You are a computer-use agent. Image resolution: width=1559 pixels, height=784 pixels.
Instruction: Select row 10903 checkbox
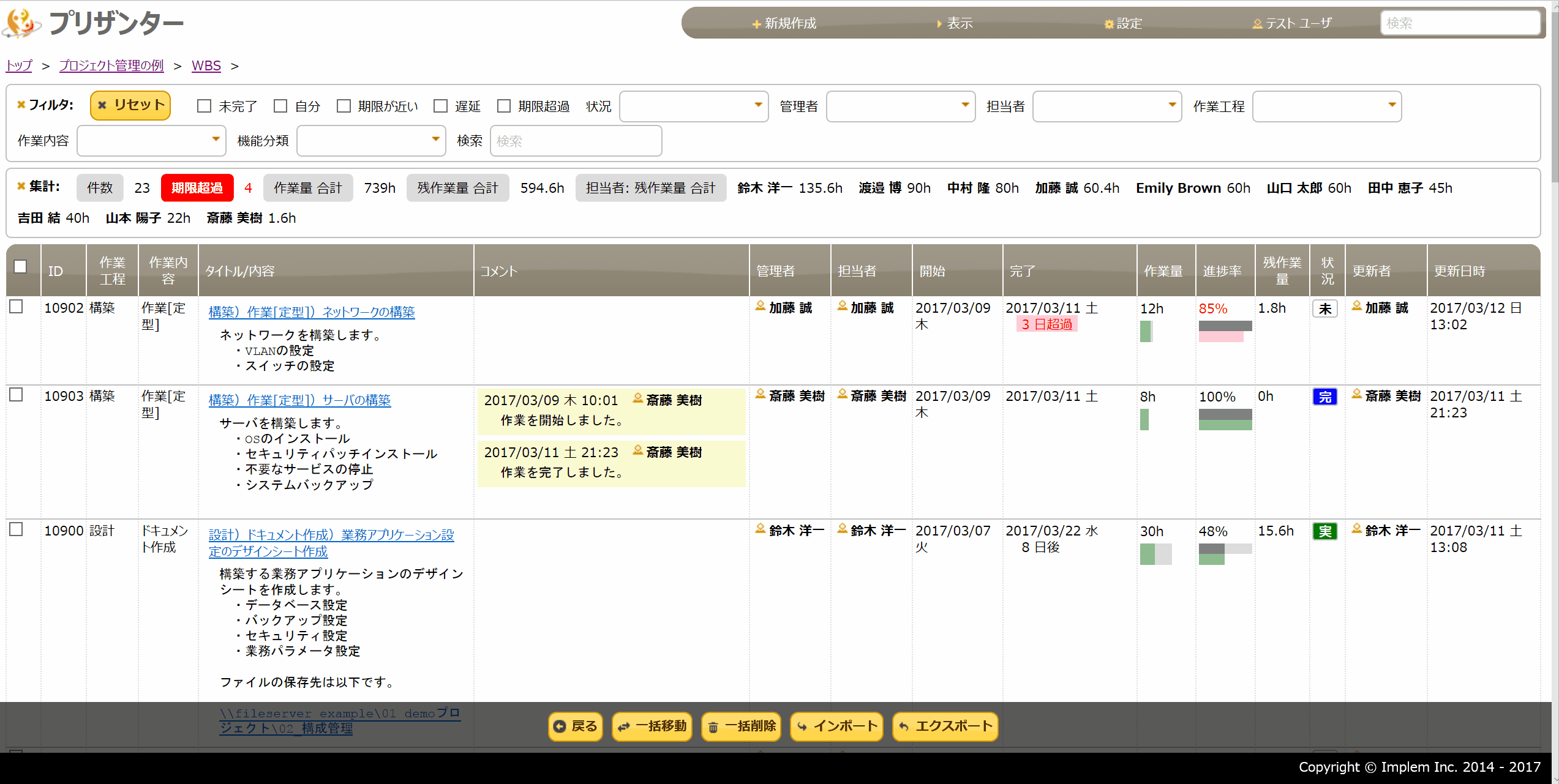(17, 395)
